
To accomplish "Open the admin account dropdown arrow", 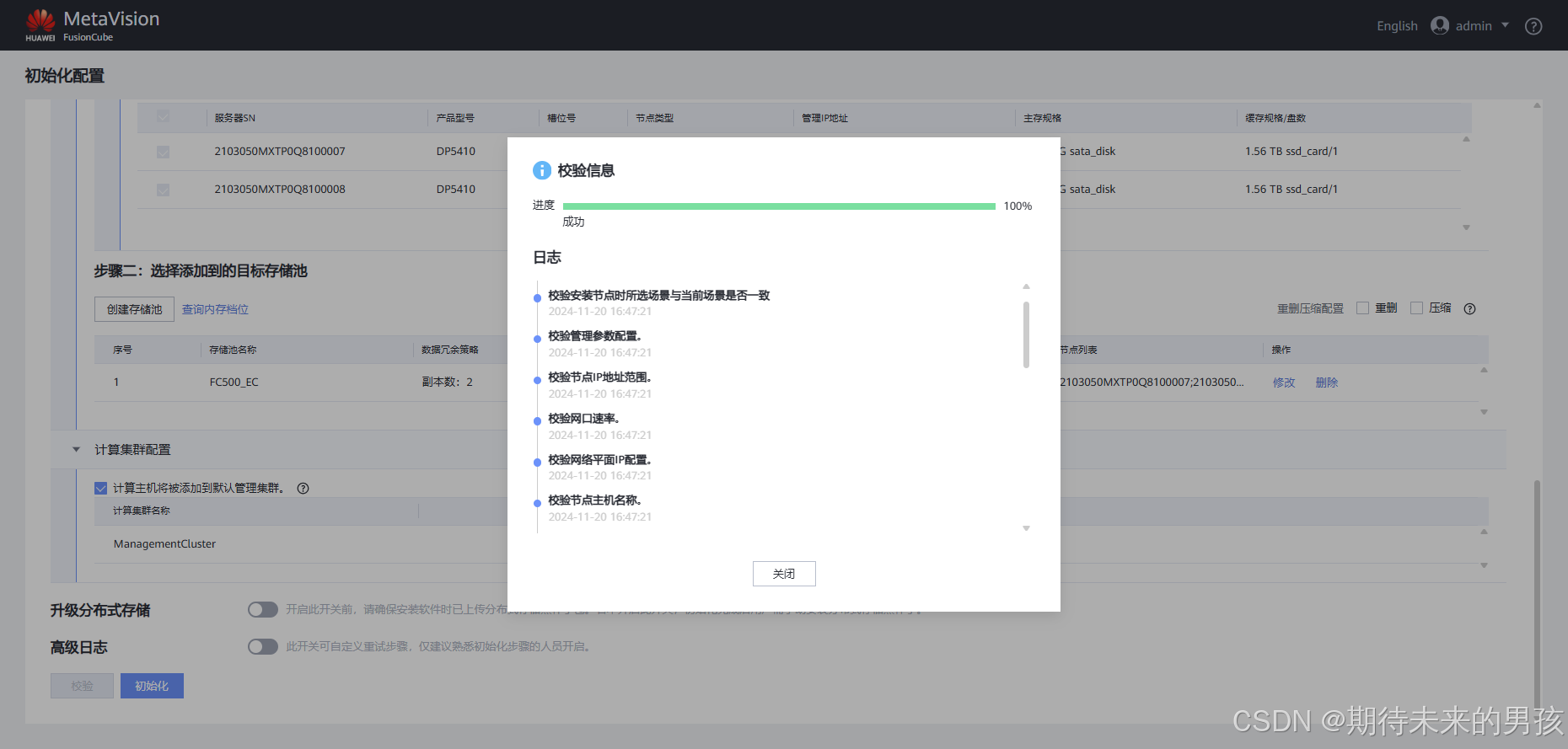I will coord(1505,25).
